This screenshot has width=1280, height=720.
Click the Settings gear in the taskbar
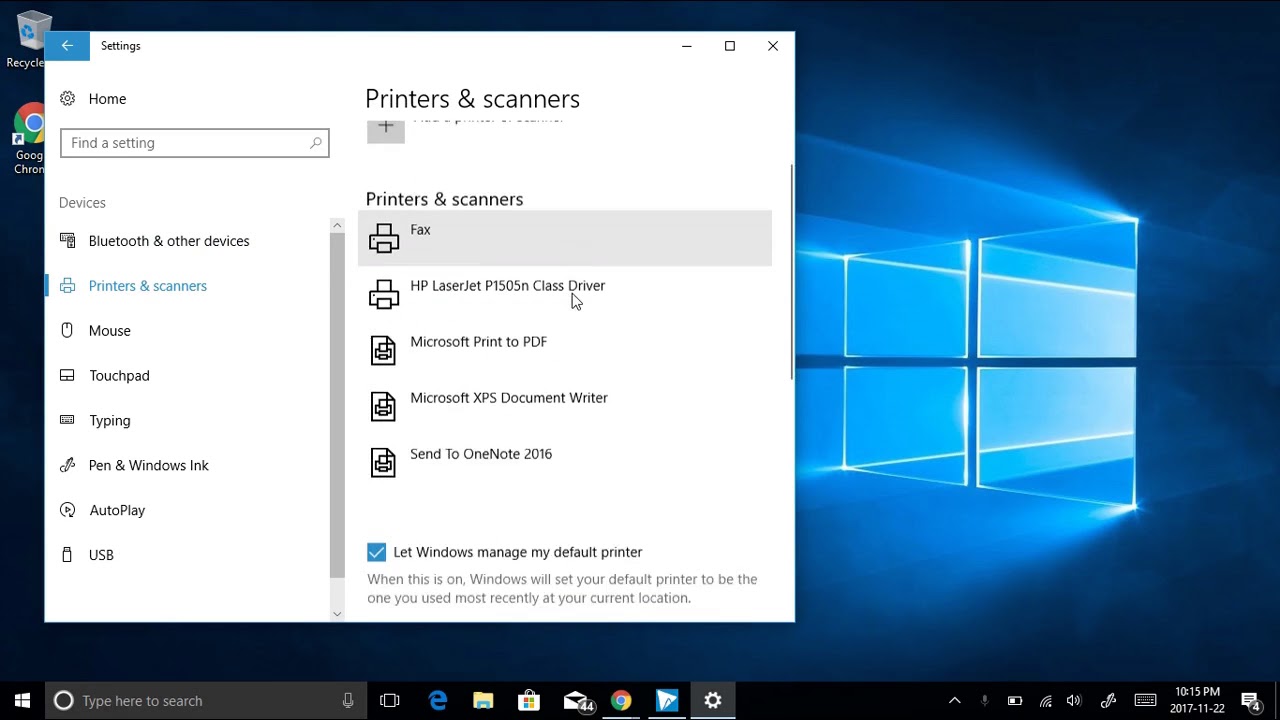713,701
